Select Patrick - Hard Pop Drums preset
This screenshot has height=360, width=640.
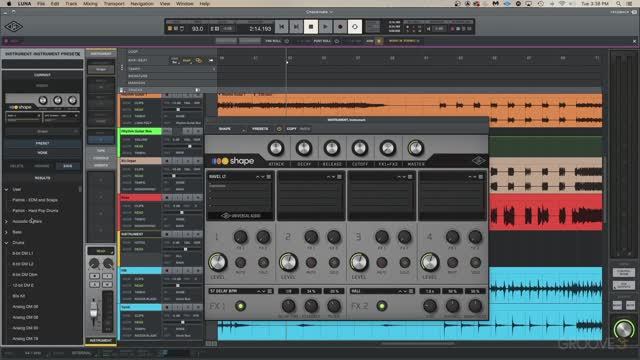(x=36, y=211)
